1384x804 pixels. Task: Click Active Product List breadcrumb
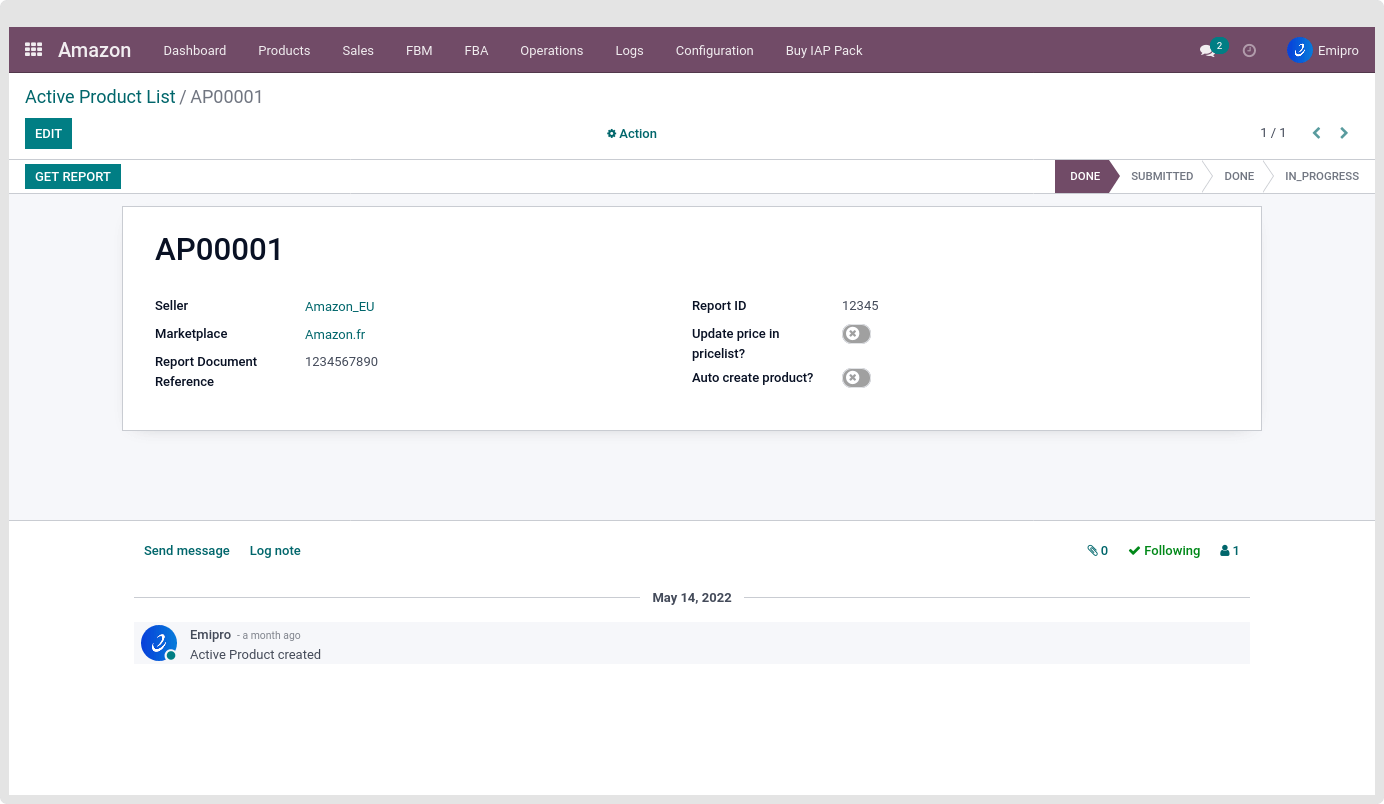(100, 97)
